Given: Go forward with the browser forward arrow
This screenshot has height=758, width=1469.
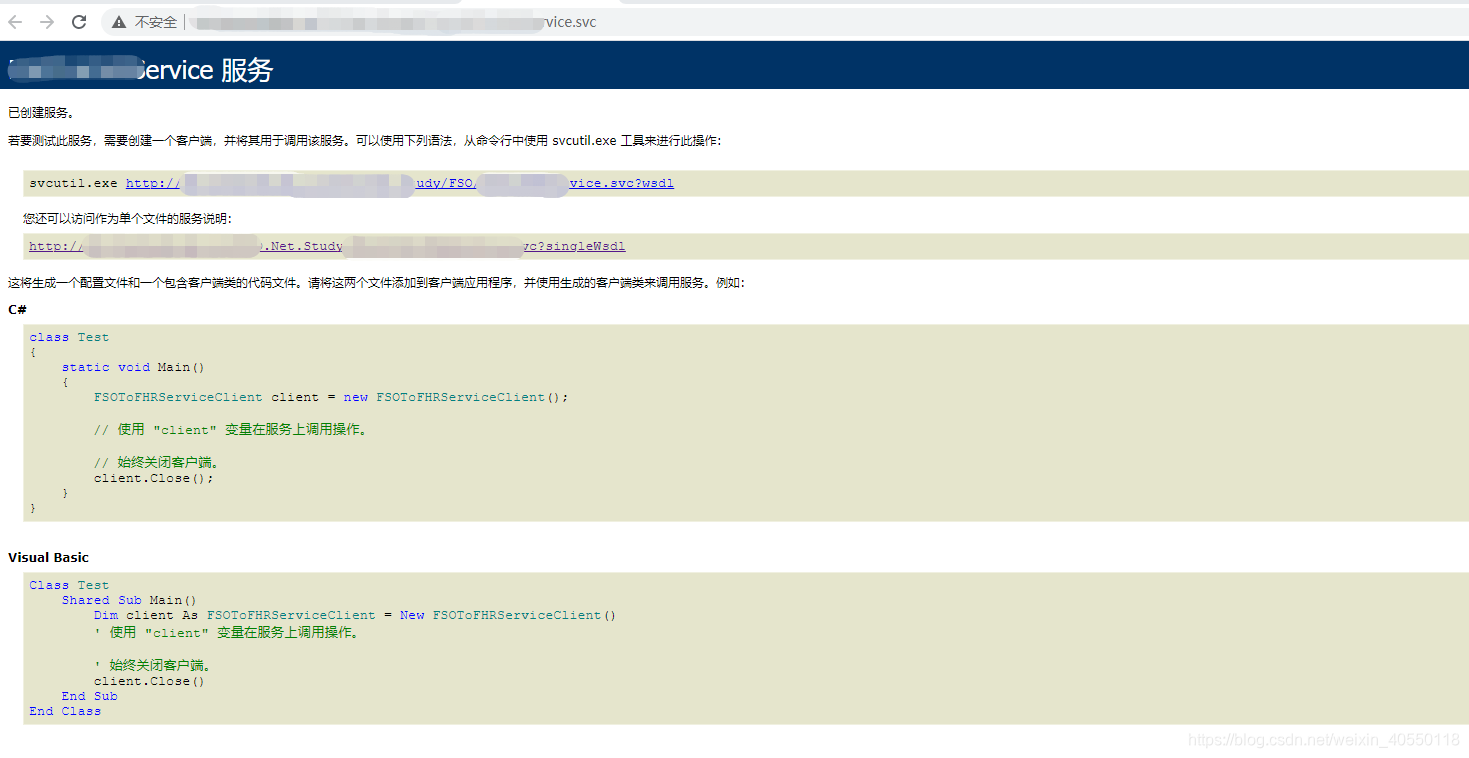Looking at the screenshot, I should point(47,22).
